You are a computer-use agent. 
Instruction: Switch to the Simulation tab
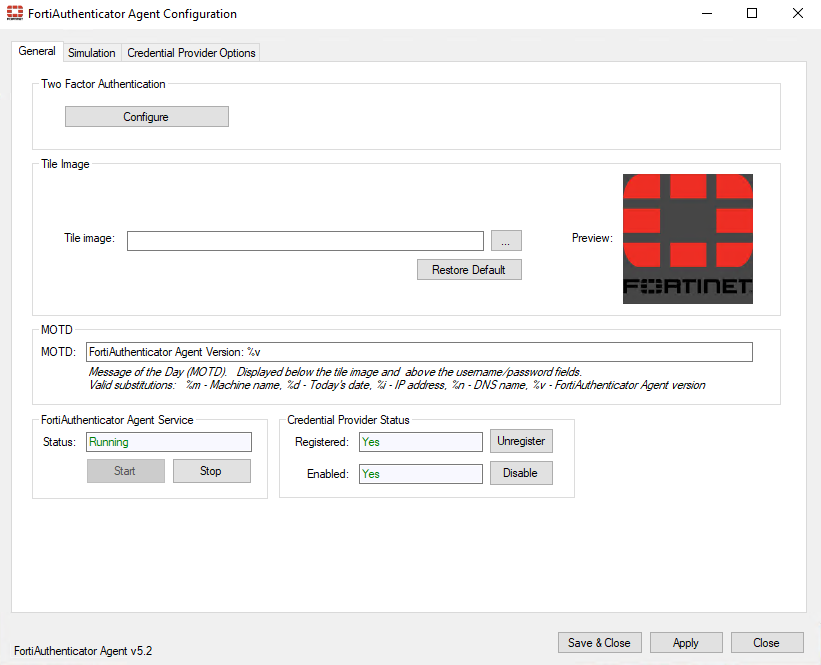coord(91,52)
